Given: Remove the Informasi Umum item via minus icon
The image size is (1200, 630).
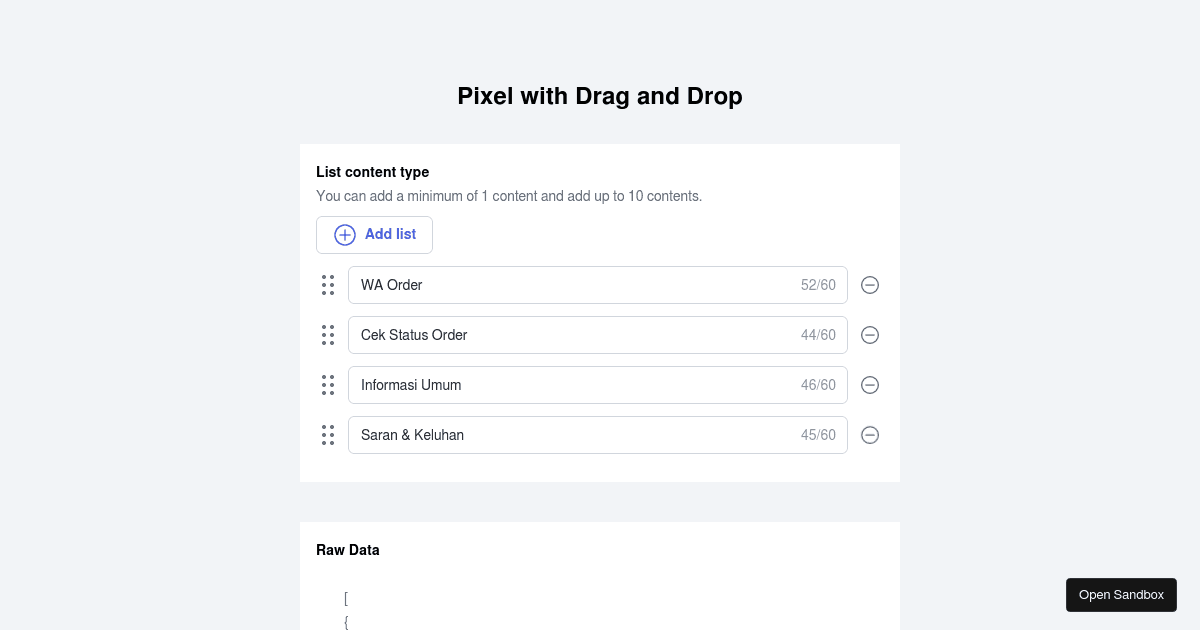Looking at the screenshot, I should click(870, 385).
